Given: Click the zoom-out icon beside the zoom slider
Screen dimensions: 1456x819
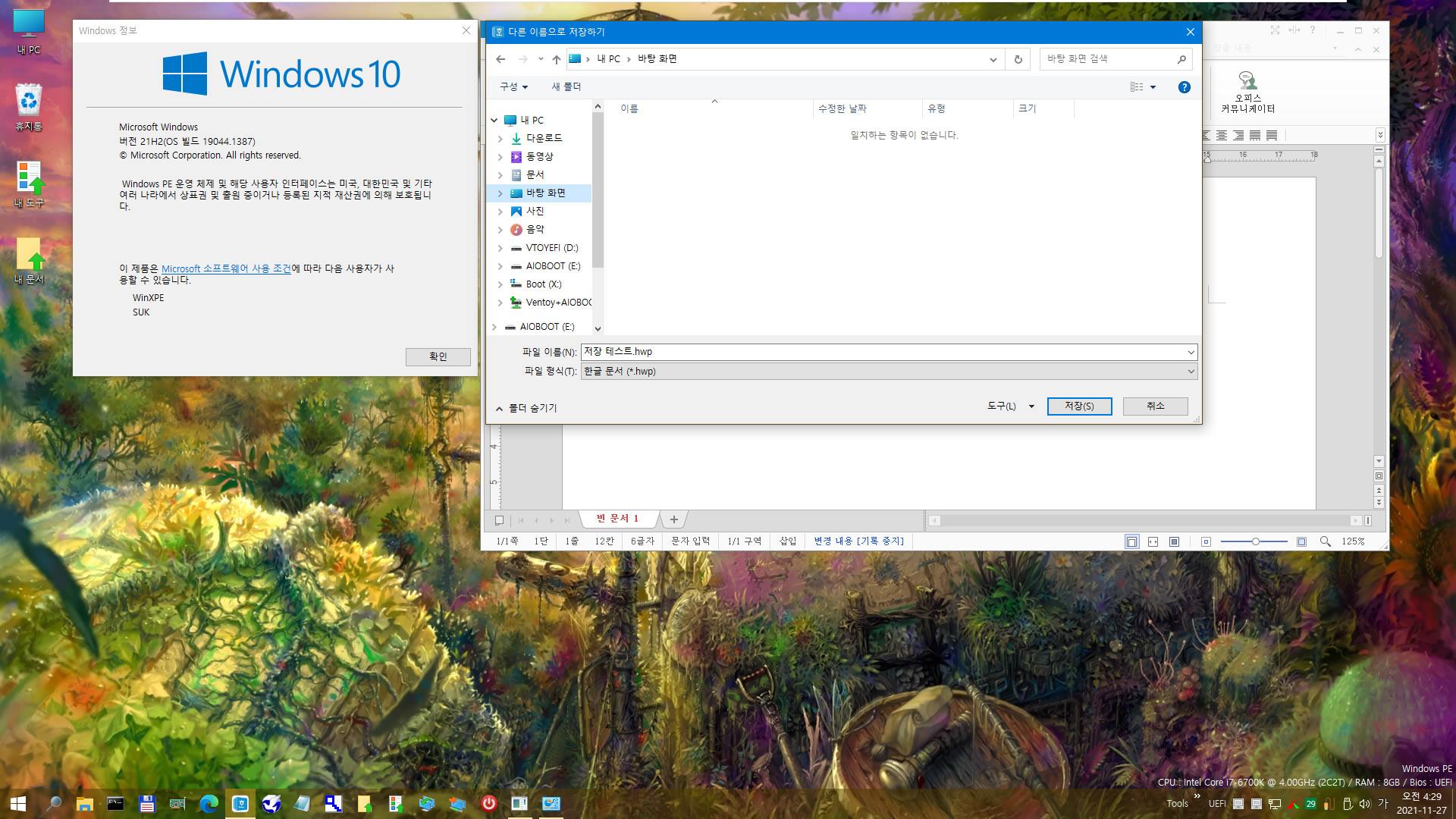Looking at the screenshot, I should coord(1206,541).
